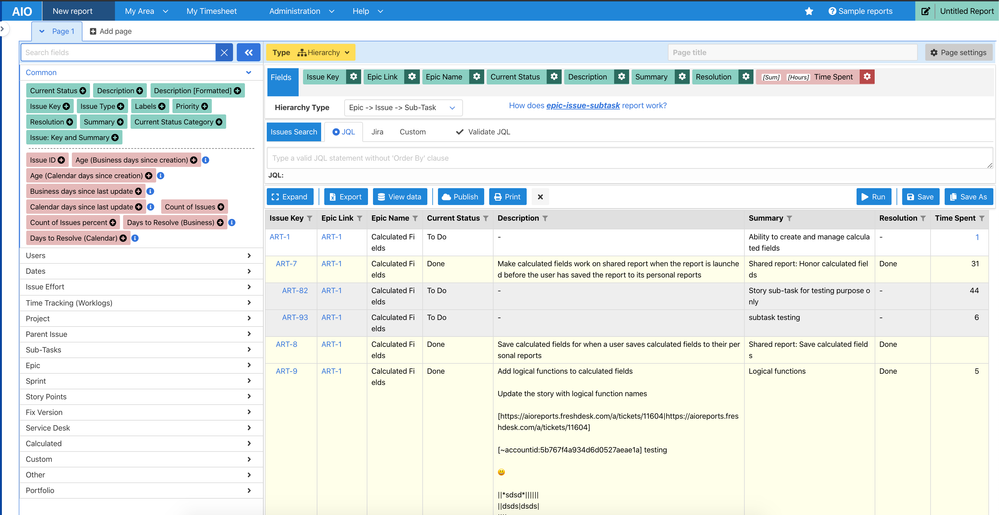The height and width of the screenshot is (515, 999).
Task: Switch to the Jira search tab
Action: pos(377,132)
